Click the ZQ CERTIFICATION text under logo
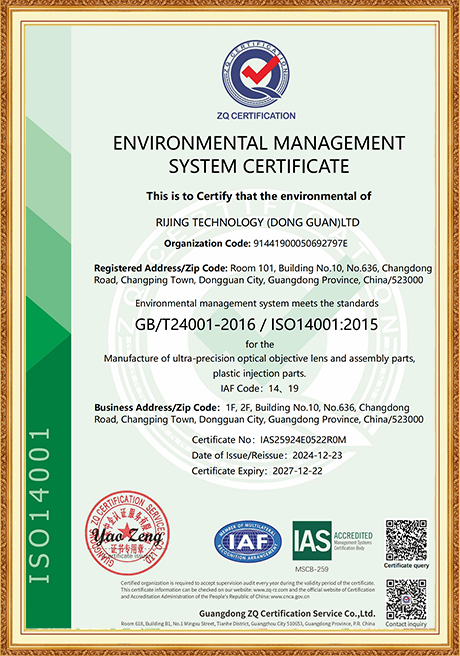 tap(256, 116)
